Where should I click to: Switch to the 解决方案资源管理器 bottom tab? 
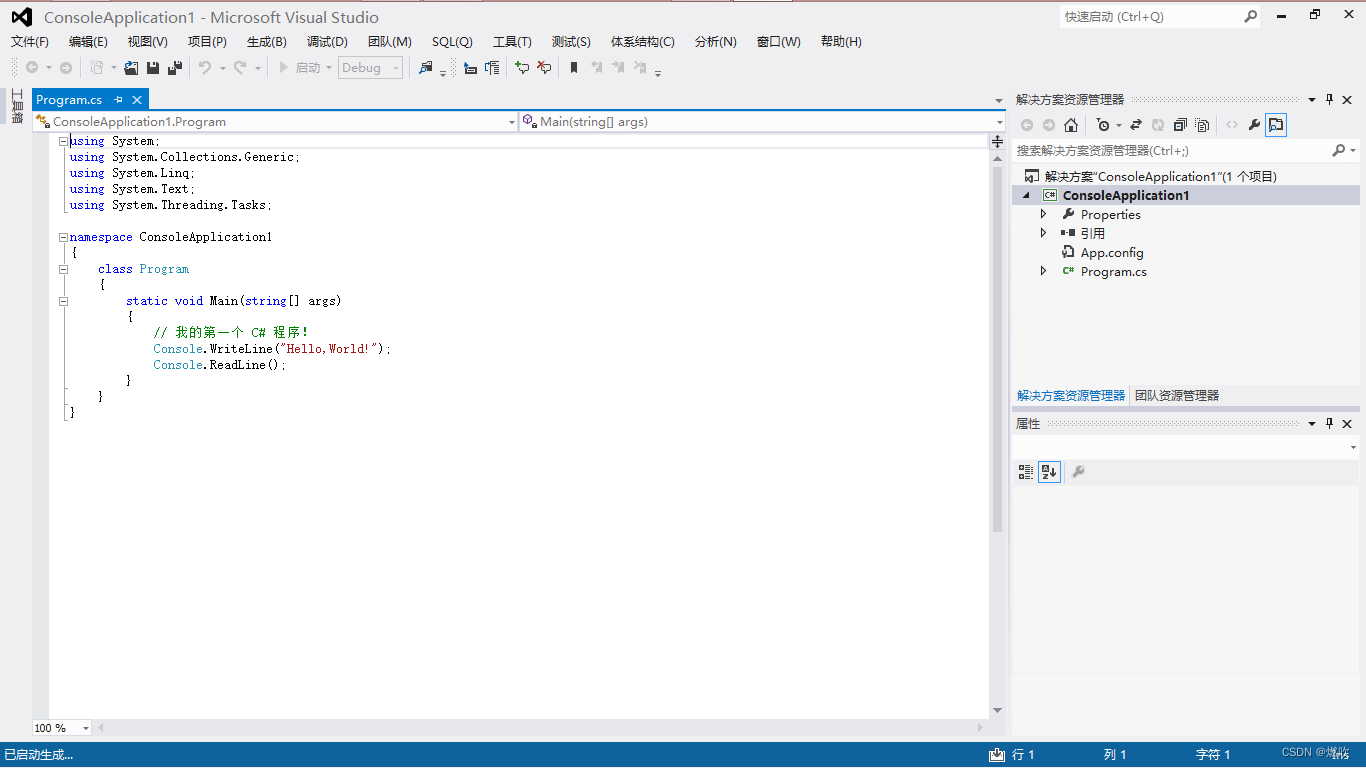1071,396
